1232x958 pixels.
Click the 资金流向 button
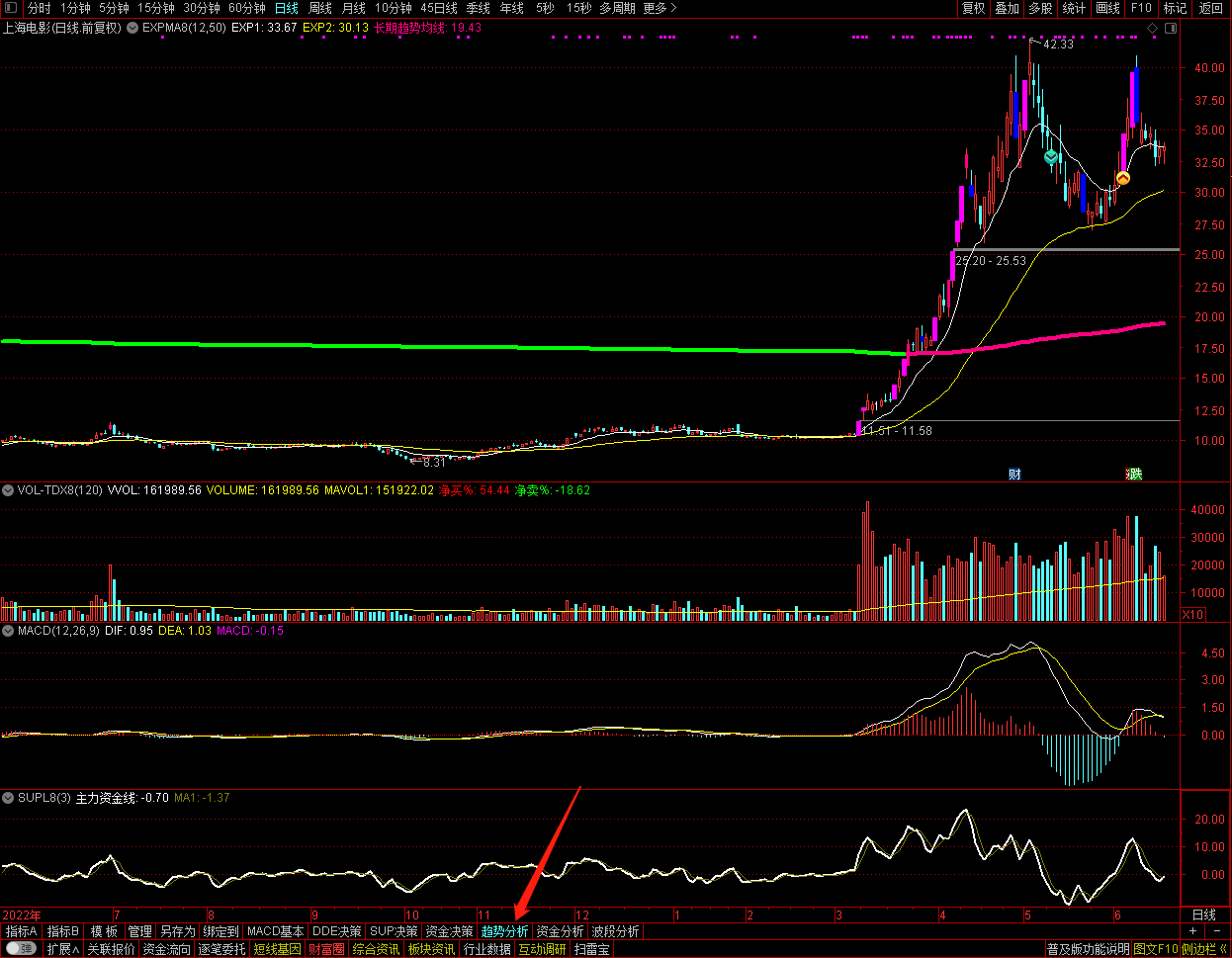pyautogui.click(x=166, y=949)
